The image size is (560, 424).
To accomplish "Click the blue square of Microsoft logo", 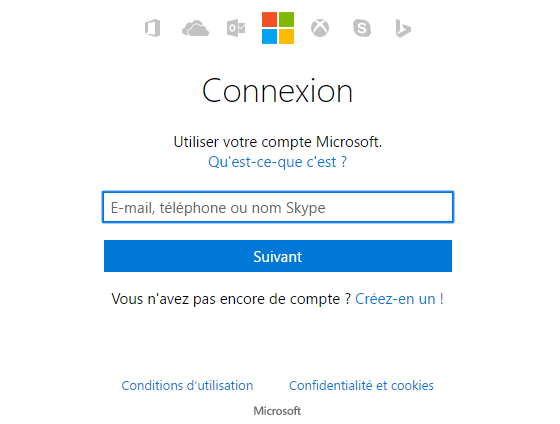I will coord(269,36).
